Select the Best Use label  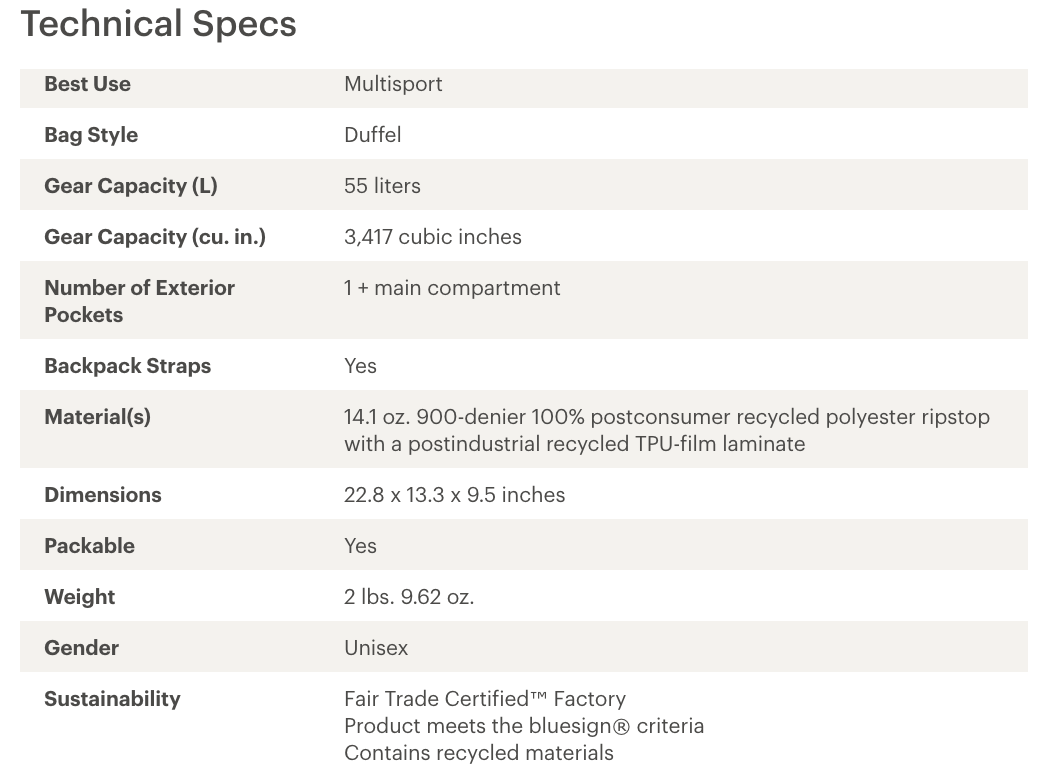pos(88,84)
